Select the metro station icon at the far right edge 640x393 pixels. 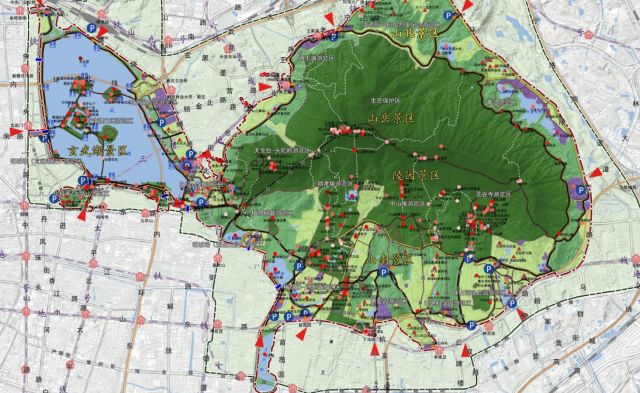636,260
